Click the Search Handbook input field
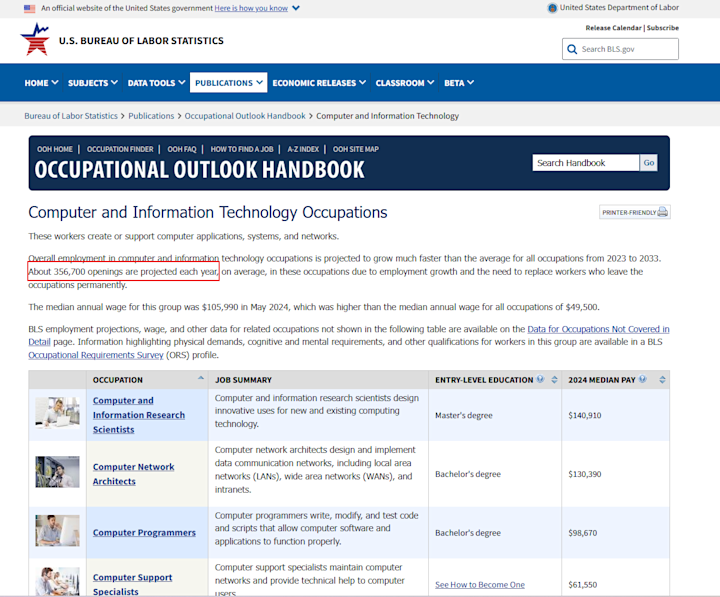The image size is (720, 597). coord(585,163)
